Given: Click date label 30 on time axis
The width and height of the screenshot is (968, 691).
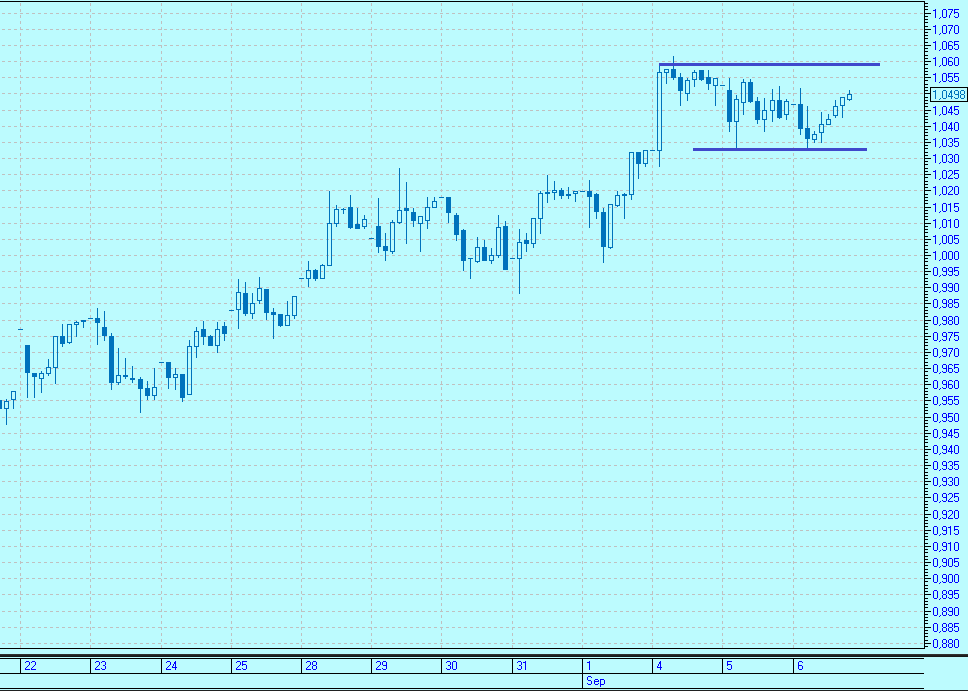Looking at the screenshot, I should point(451,666).
